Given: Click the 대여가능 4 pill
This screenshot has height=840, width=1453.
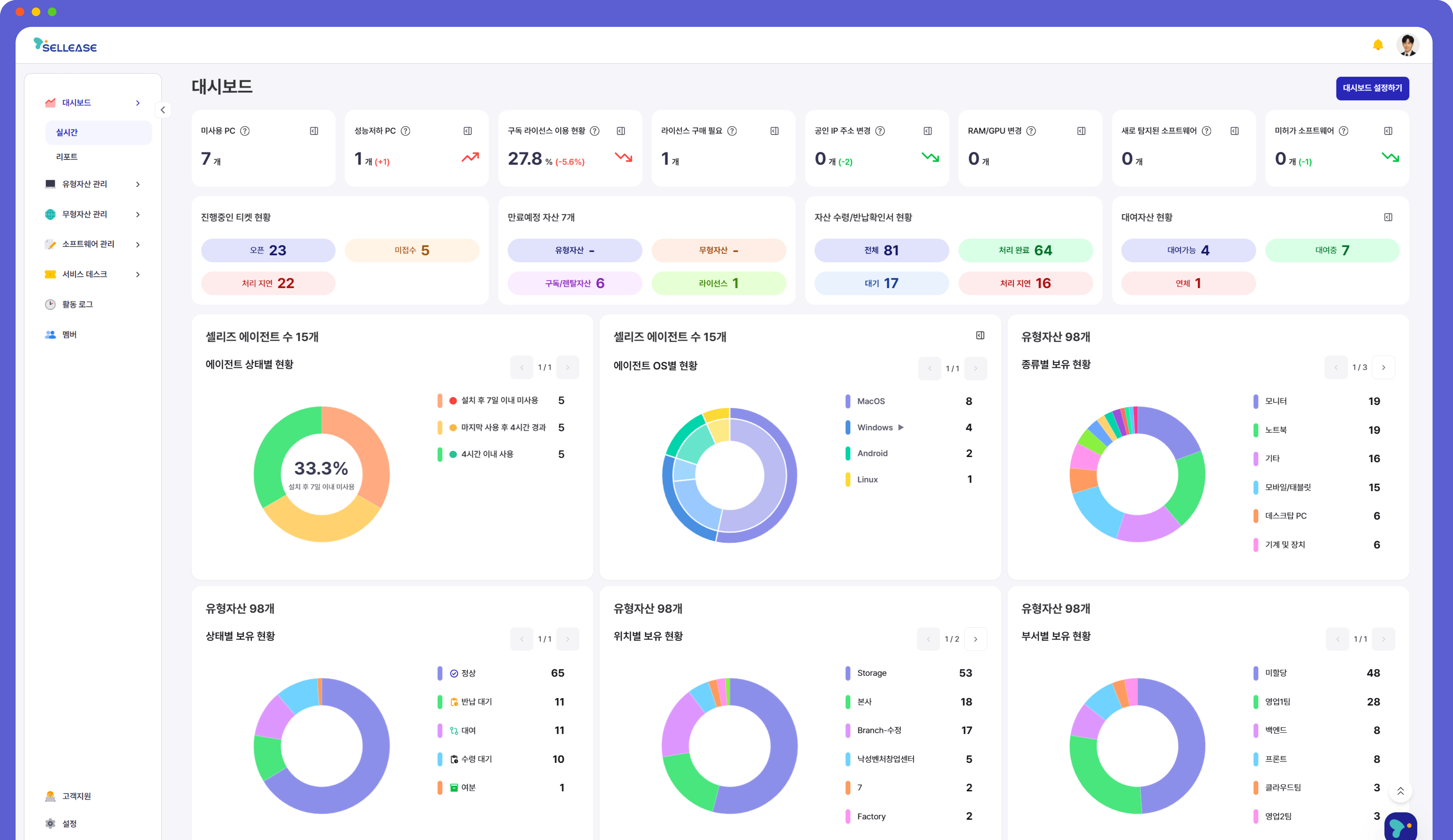Looking at the screenshot, I should click(x=1188, y=250).
